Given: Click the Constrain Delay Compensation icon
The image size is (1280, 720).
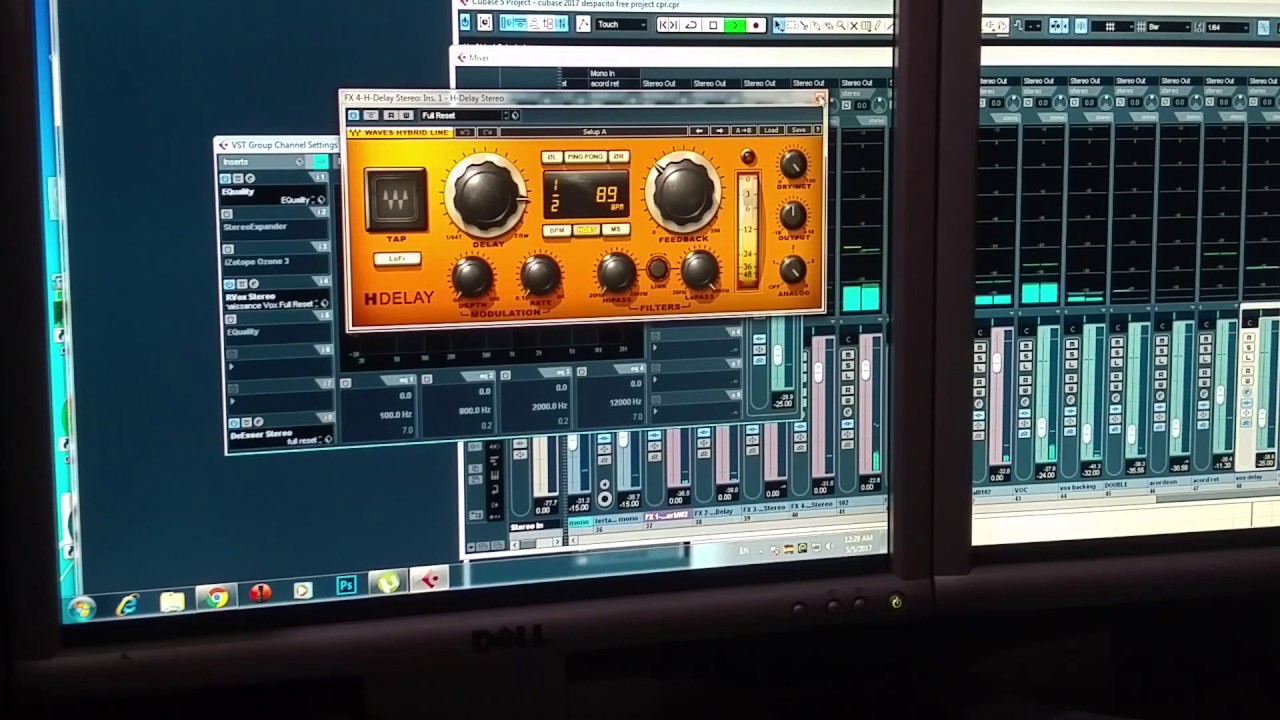Looking at the screenshot, I should pos(485,23).
